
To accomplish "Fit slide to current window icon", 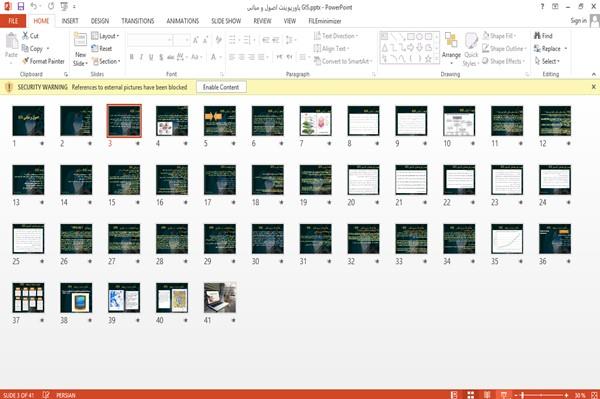I will click(x=594, y=395).
